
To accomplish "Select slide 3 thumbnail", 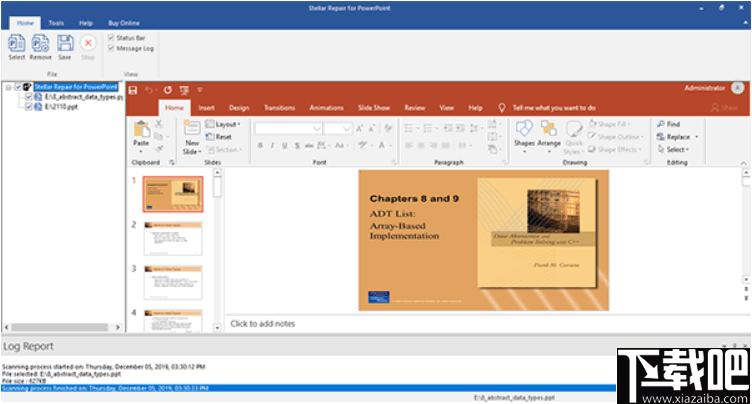I will pos(173,282).
